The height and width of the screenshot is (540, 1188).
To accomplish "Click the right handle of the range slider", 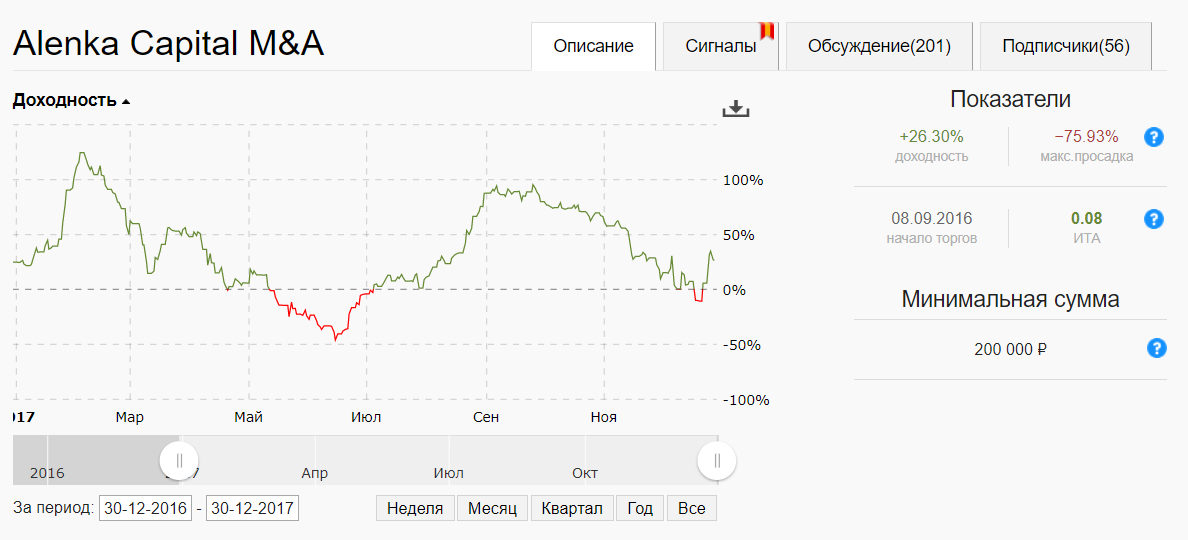I will pos(717,460).
